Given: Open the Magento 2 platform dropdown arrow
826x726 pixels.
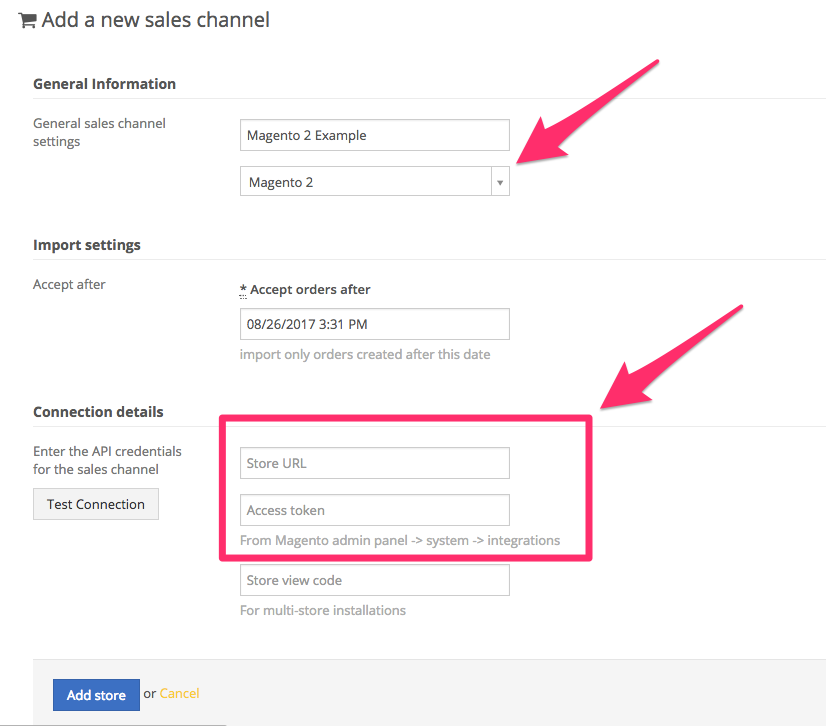Looking at the screenshot, I should pyautogui.click(x=500, y=182).
